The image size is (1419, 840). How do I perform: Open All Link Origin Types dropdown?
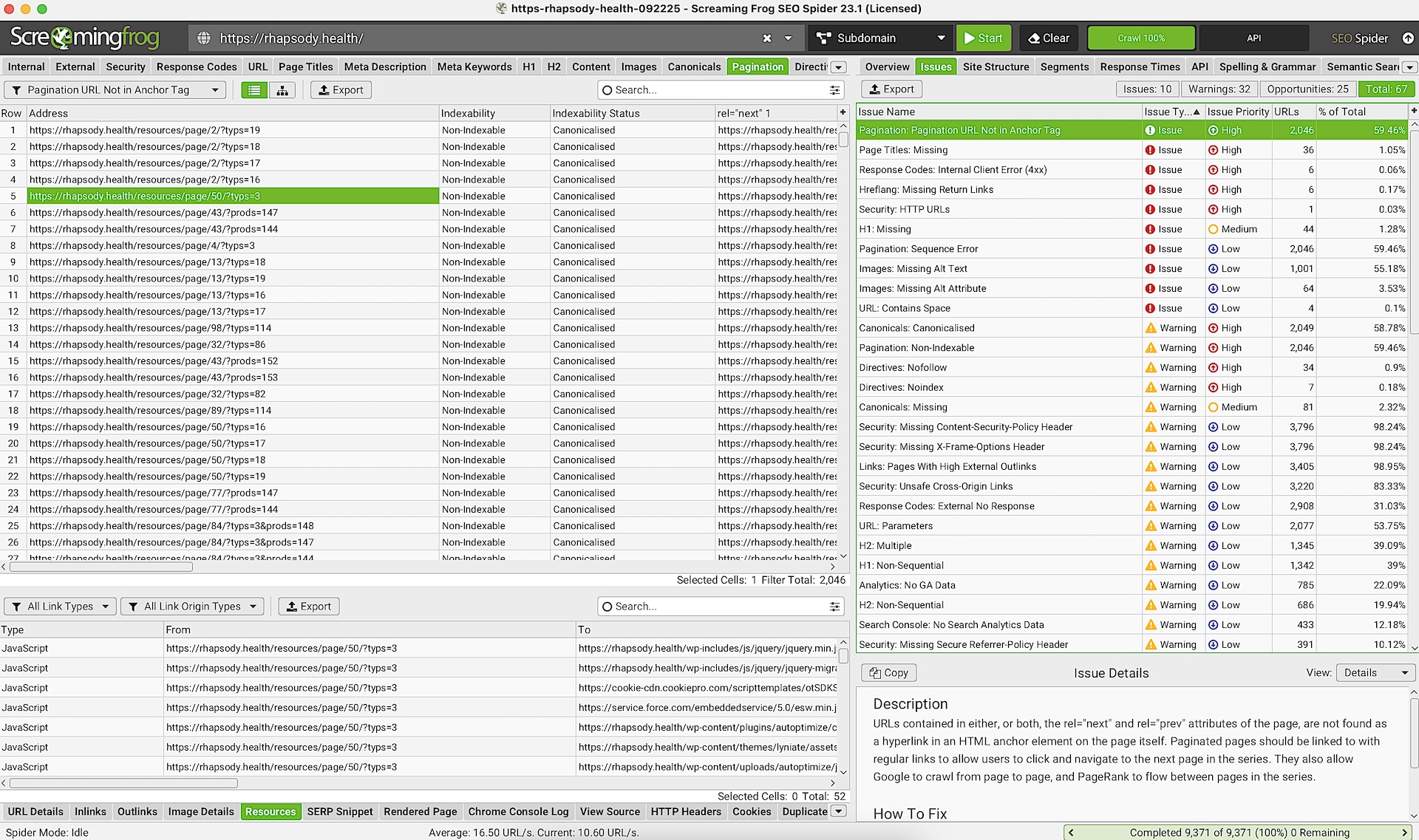(192, 607)
